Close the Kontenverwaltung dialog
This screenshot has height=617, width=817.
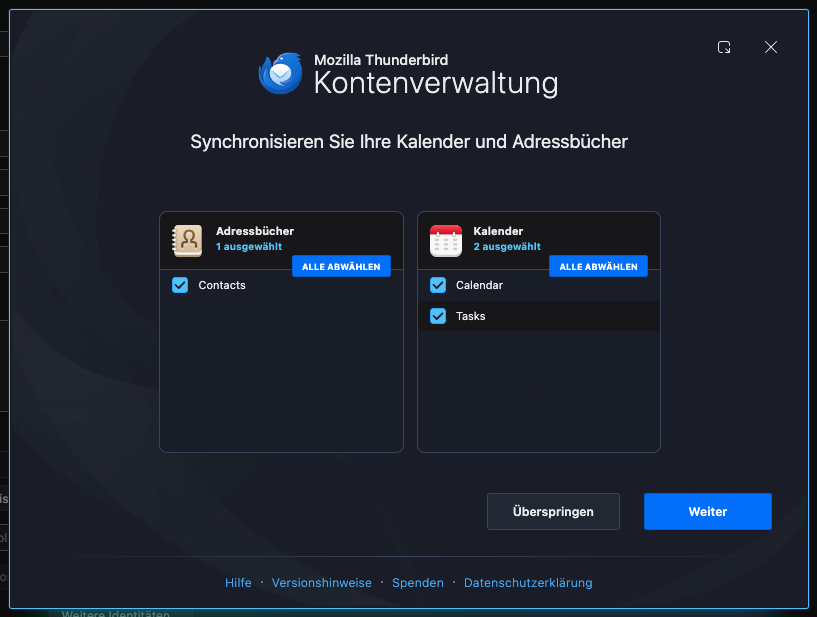[771, 47]
